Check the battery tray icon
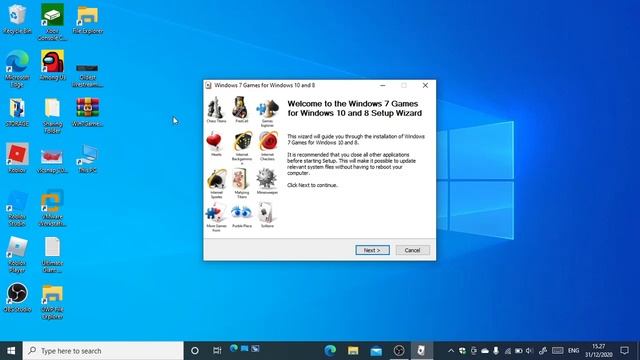The width and height of the screenshot is (640, 360). coord(518,351)
